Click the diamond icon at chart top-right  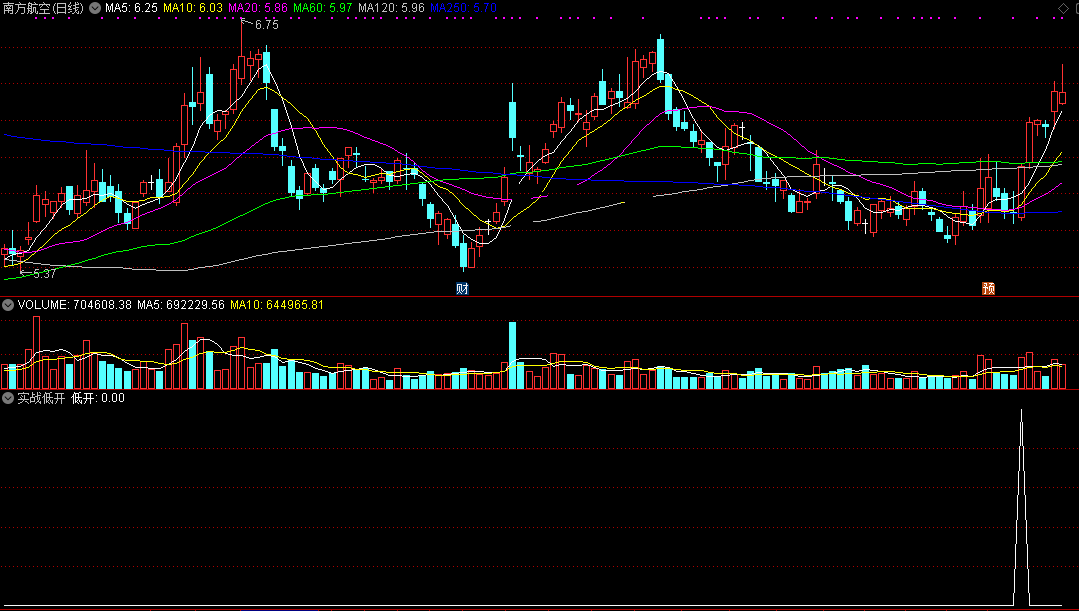[1063, 8]
